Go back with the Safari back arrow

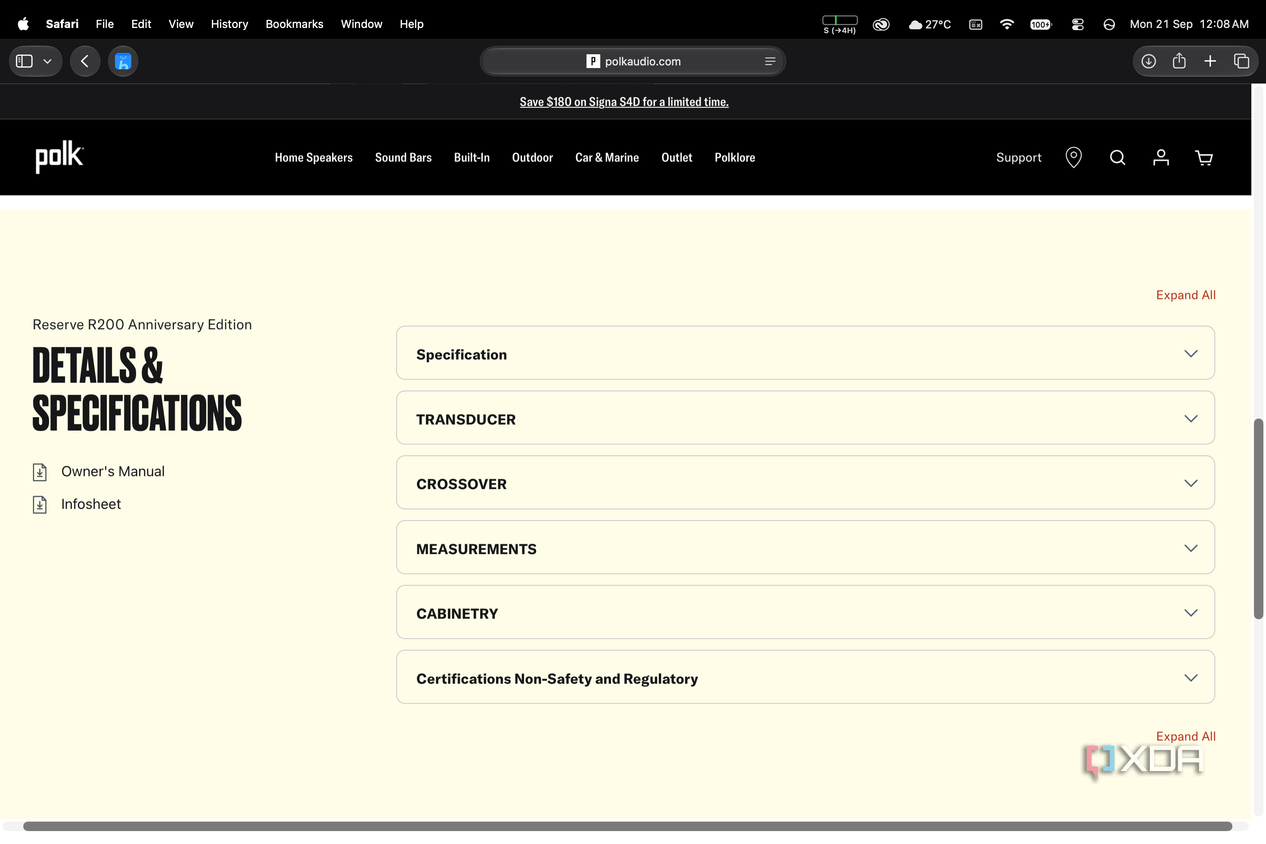coord(85,61)
